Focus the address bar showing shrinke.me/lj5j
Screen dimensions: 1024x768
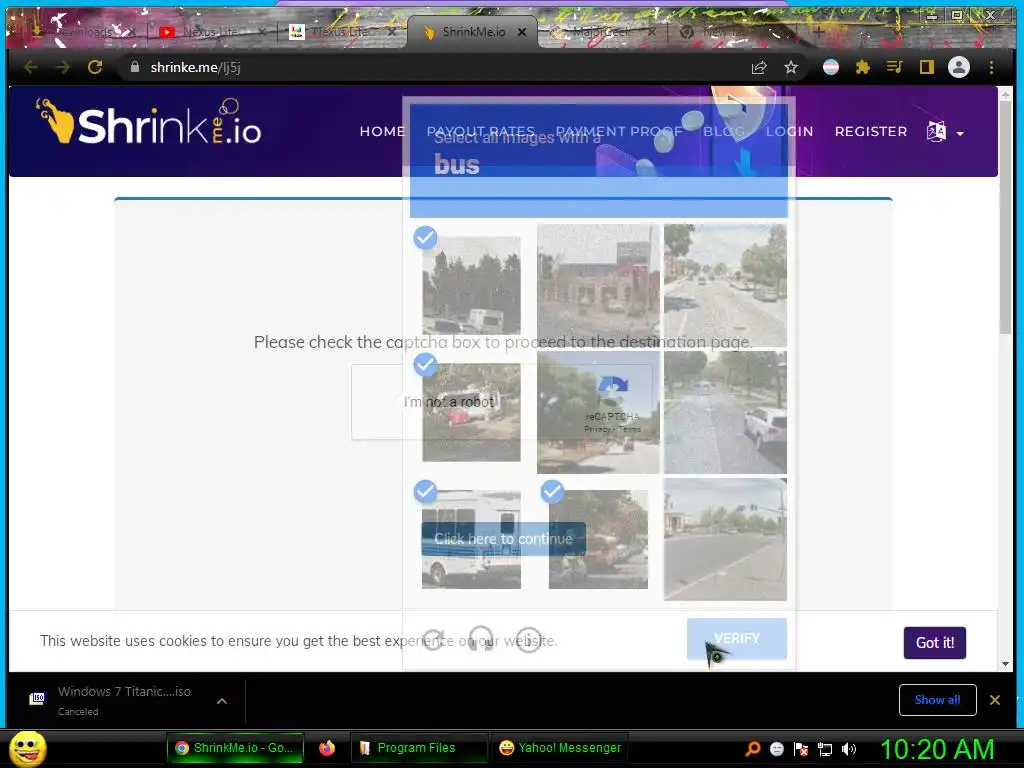click(x=431, y=67)
